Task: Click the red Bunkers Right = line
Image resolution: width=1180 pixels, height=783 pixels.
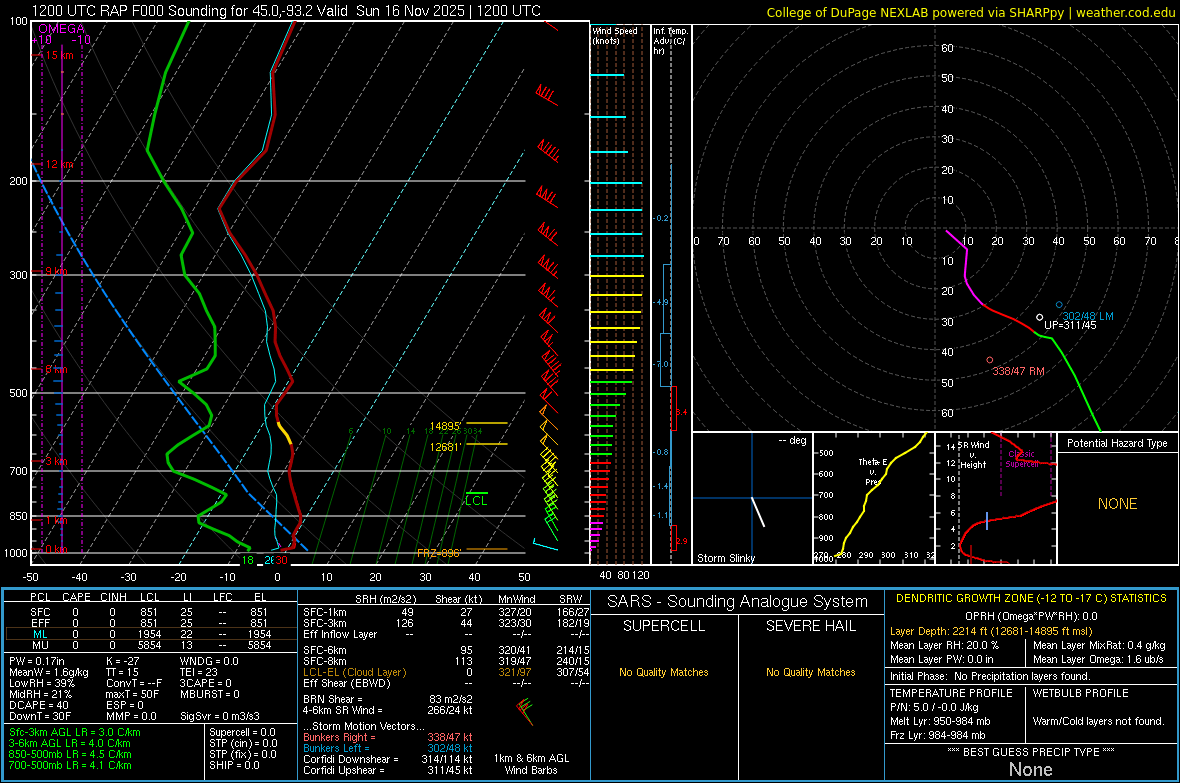Action: pos(388,738)
